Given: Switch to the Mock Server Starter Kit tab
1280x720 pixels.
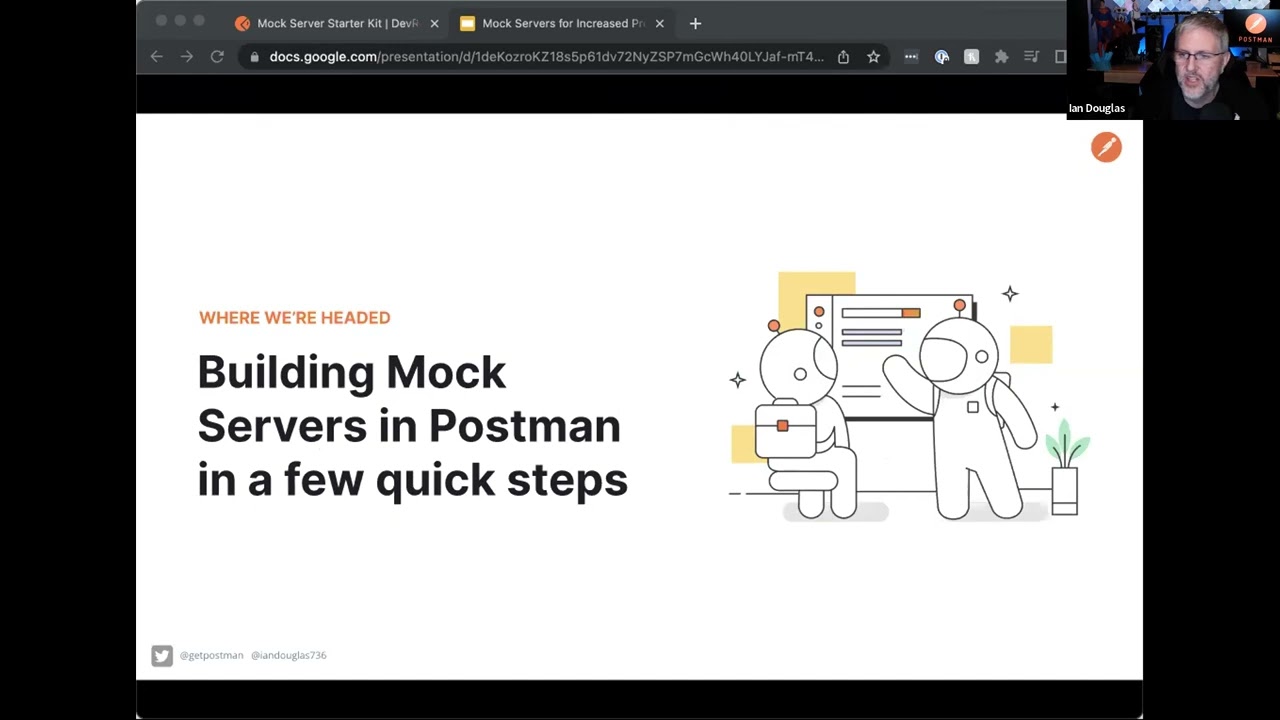Looking at the screenshot, I should pos(338,23).
